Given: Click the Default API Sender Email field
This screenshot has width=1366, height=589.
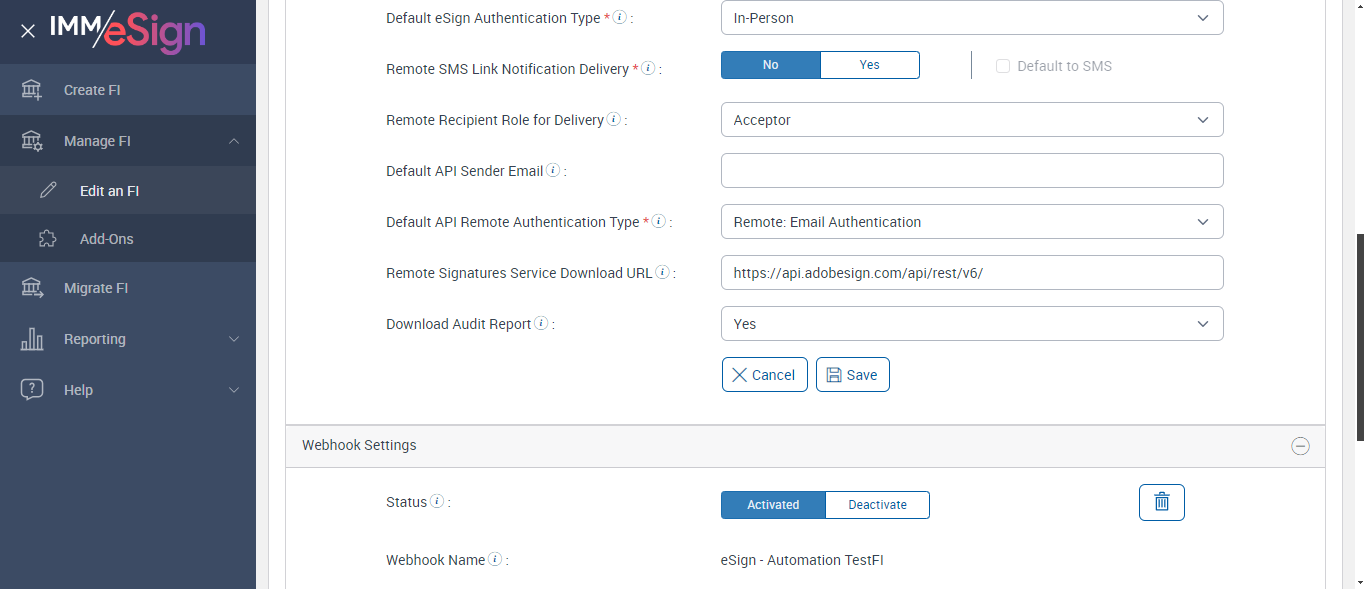Looking at the screenshot, I should click(971, 170).
